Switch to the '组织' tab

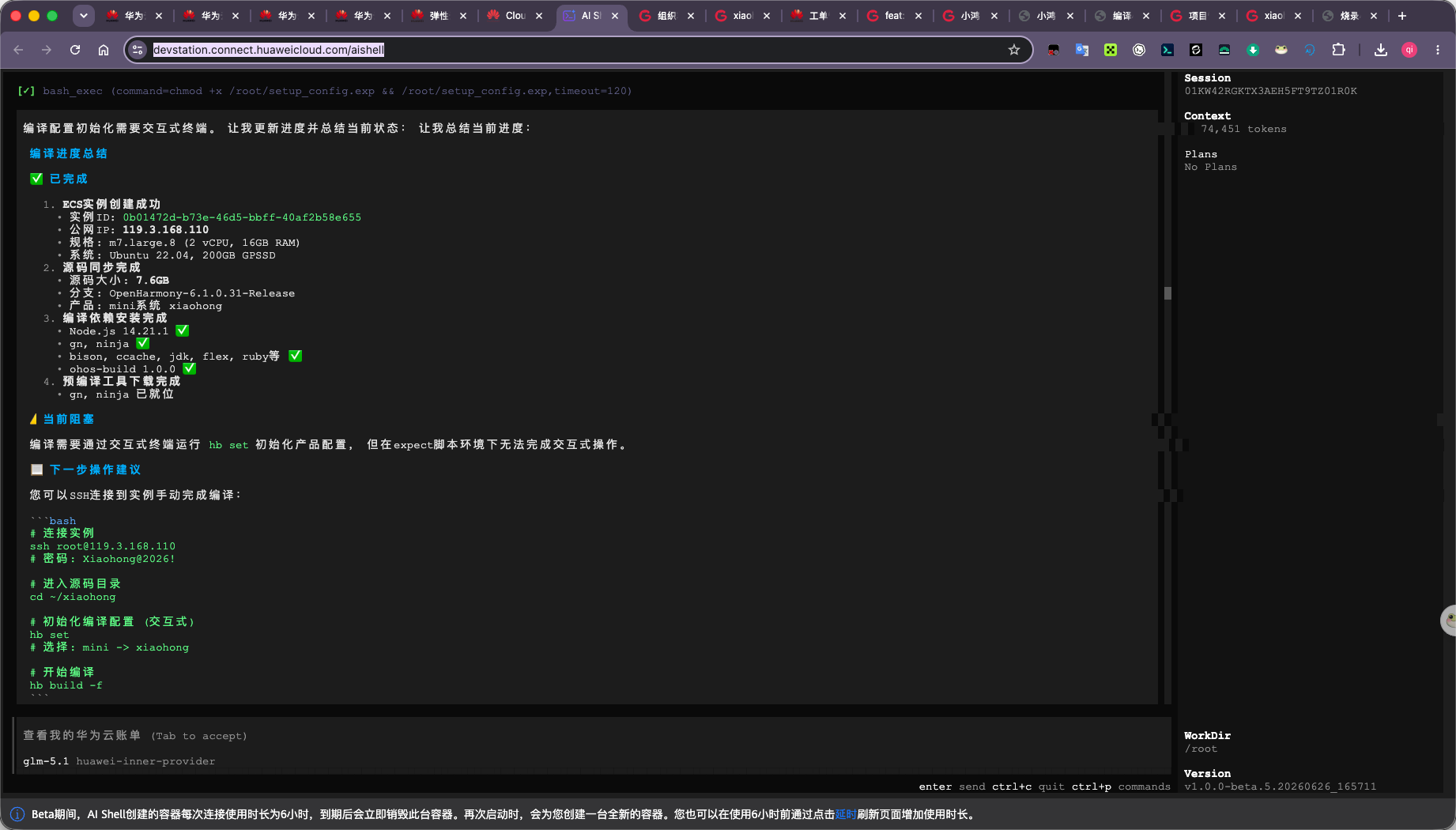pyautogui.click(x=667, y=16)
